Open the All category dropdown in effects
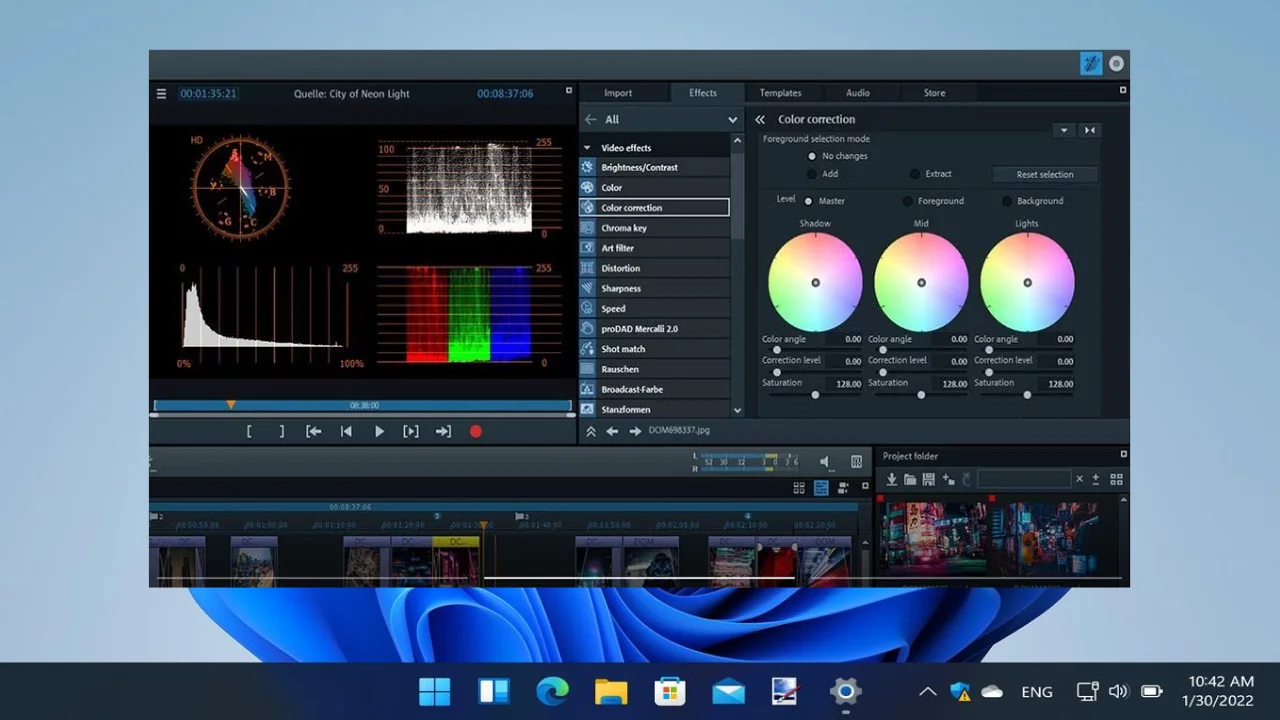This screenshot has height=720, width=1280. coord(732,120)
